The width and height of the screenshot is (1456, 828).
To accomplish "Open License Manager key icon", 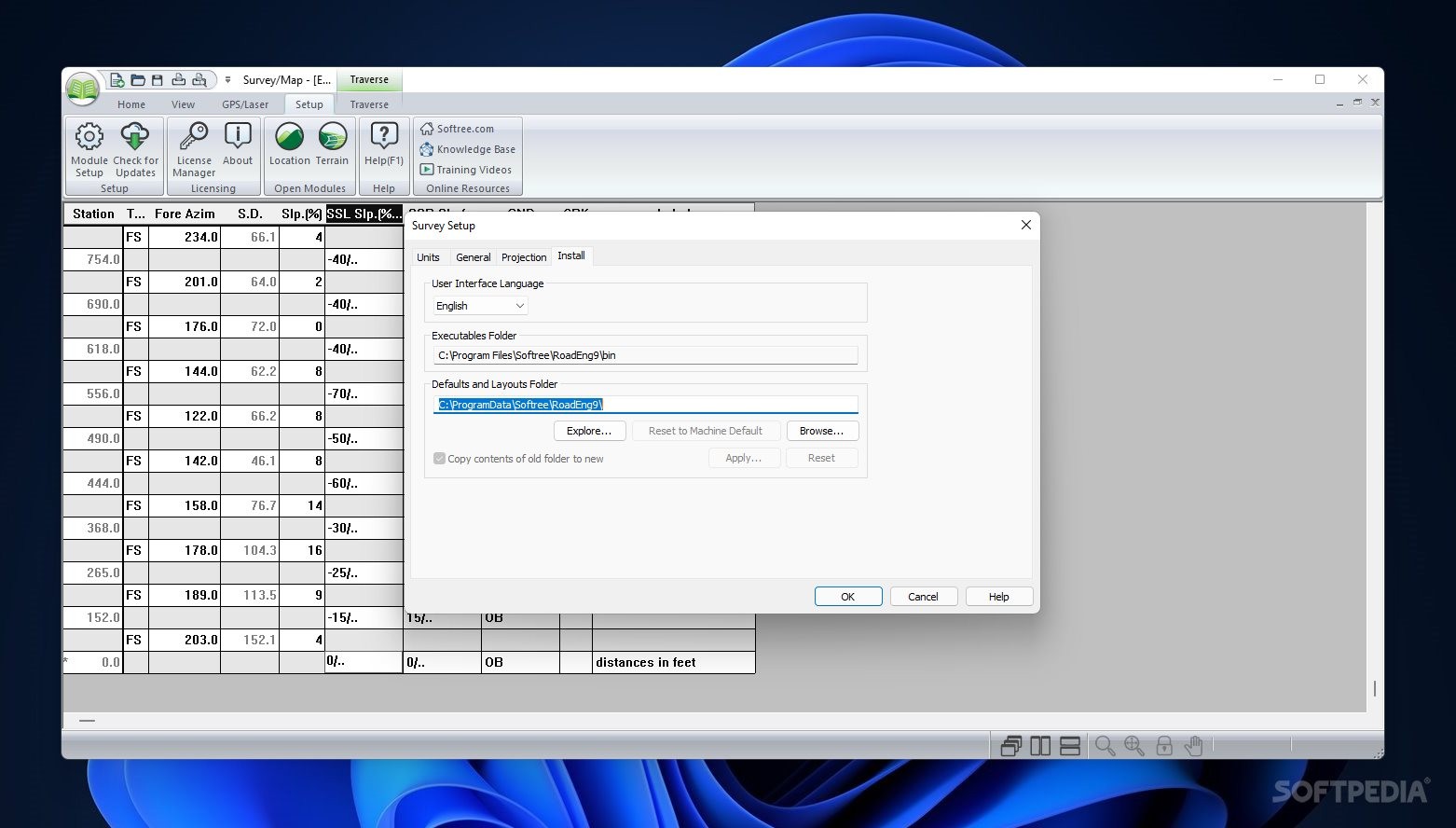I will coord(194,149).
